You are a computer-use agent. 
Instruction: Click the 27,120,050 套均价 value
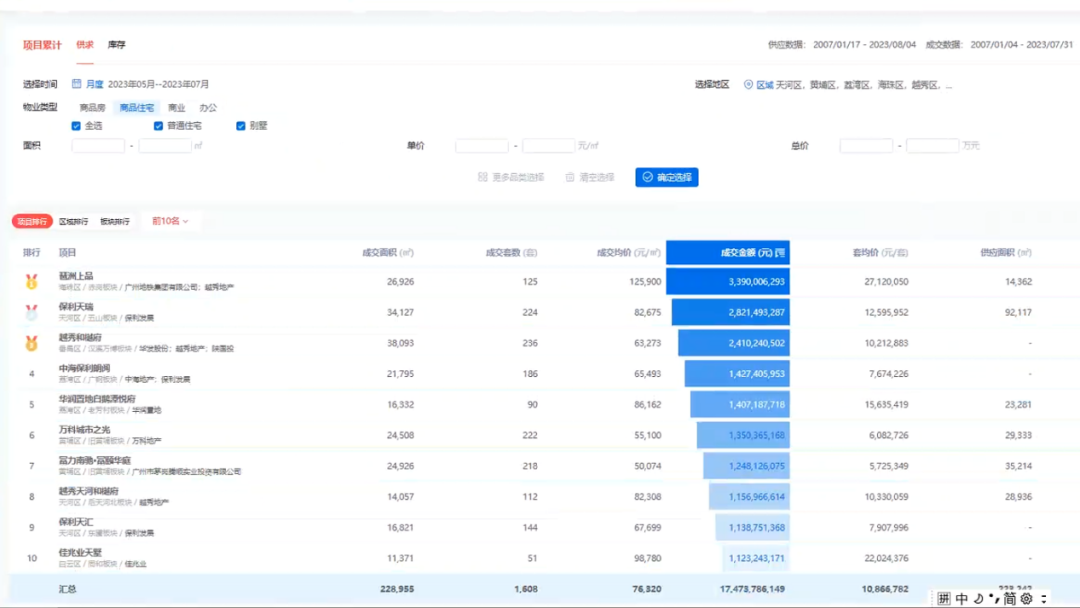coord(886,282)
